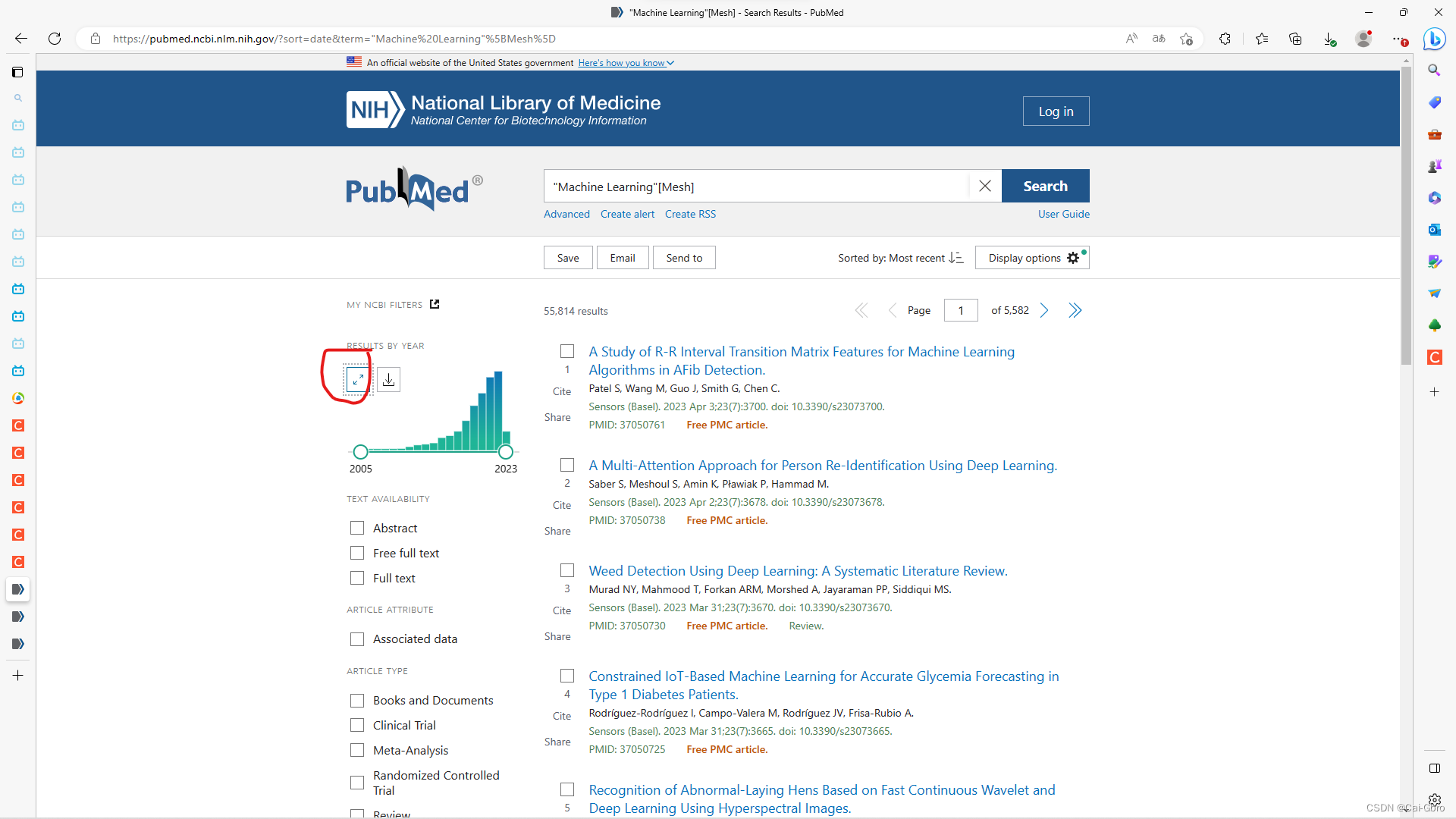
Task: Jump to last results page arrow
Action: click(1075, 311)
